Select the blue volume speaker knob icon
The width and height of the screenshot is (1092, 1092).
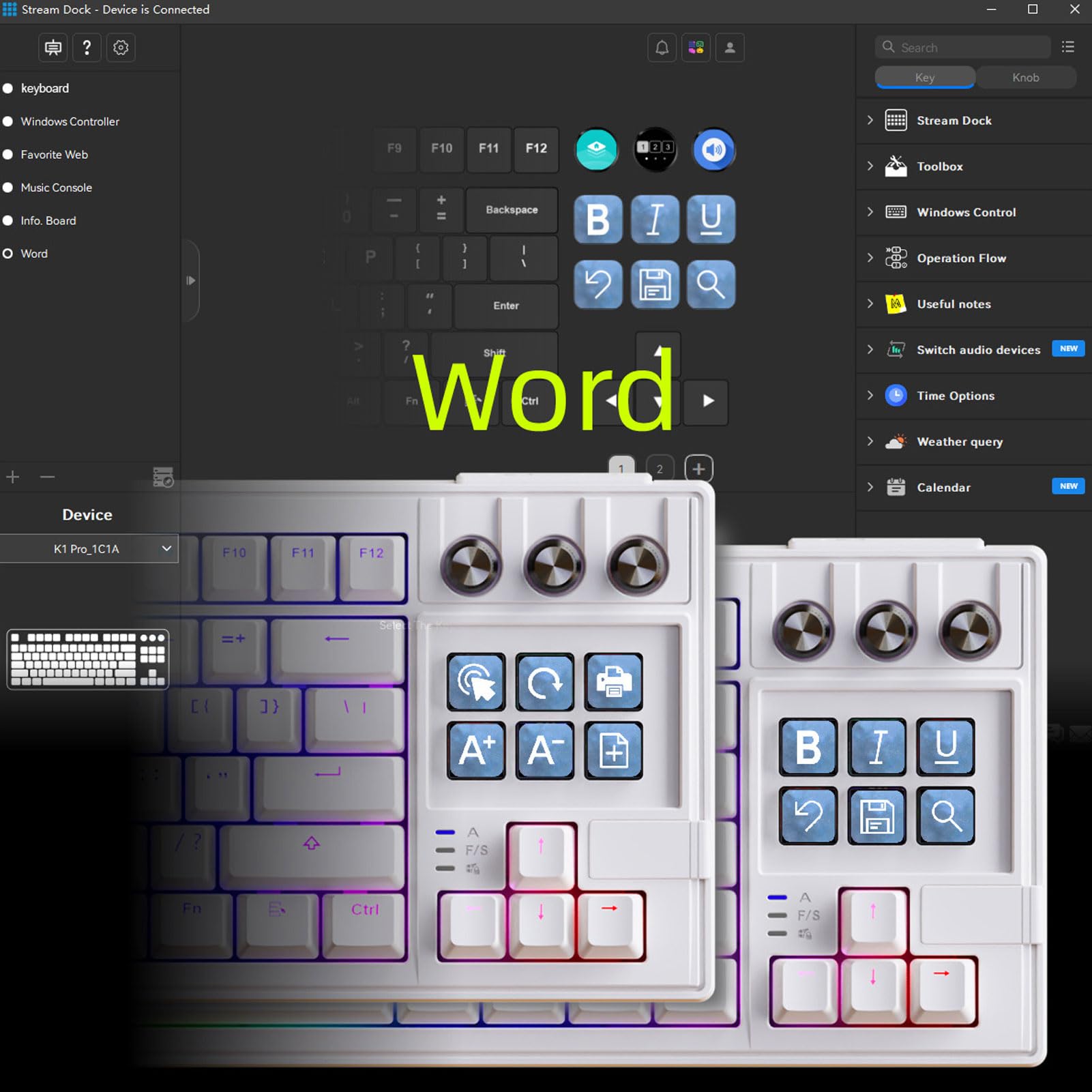coord(714,149)
